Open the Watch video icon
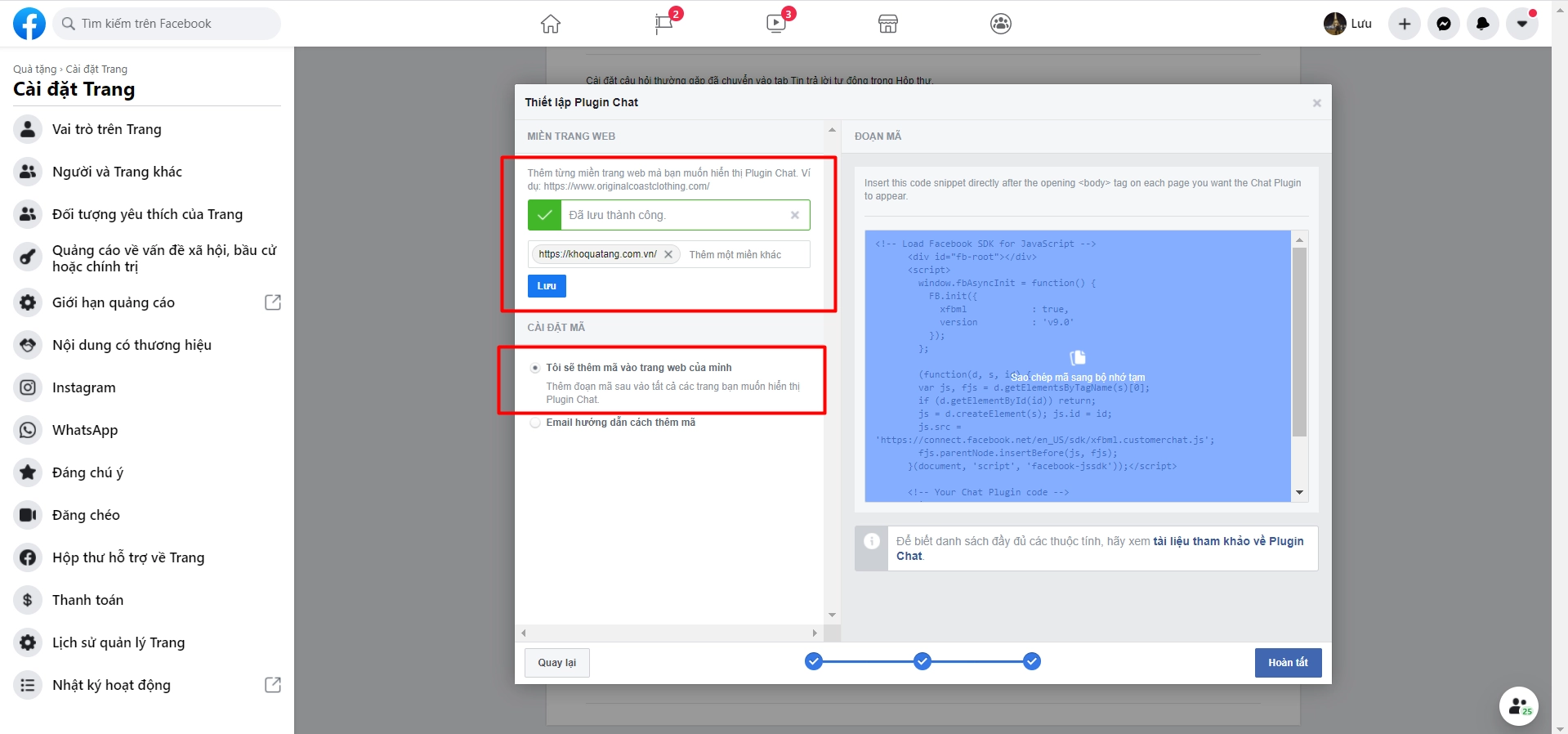1568x734 pixels. pyautogui.click(x=776, y=24)
